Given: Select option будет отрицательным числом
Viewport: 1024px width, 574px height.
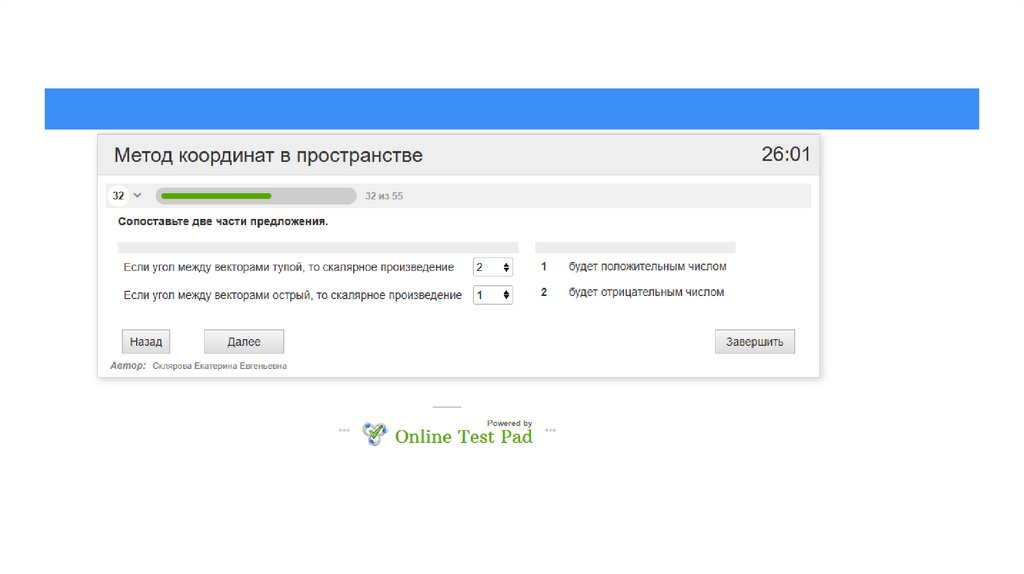Looking at the screenshot, I should [646, 292].
